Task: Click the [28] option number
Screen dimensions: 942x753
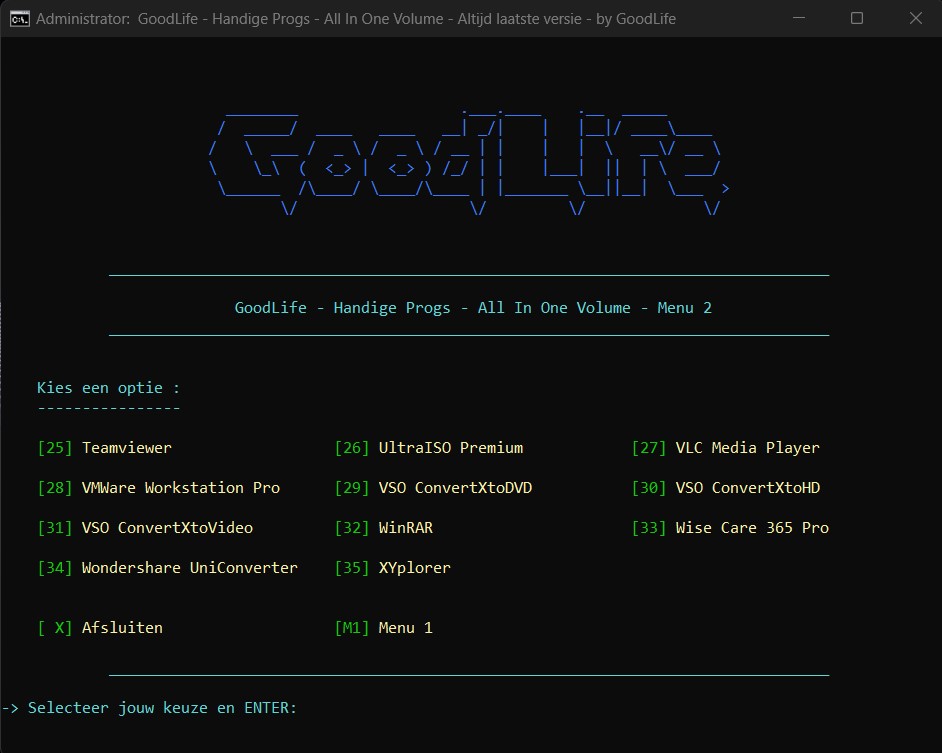Action: click(x=55, y=487)
